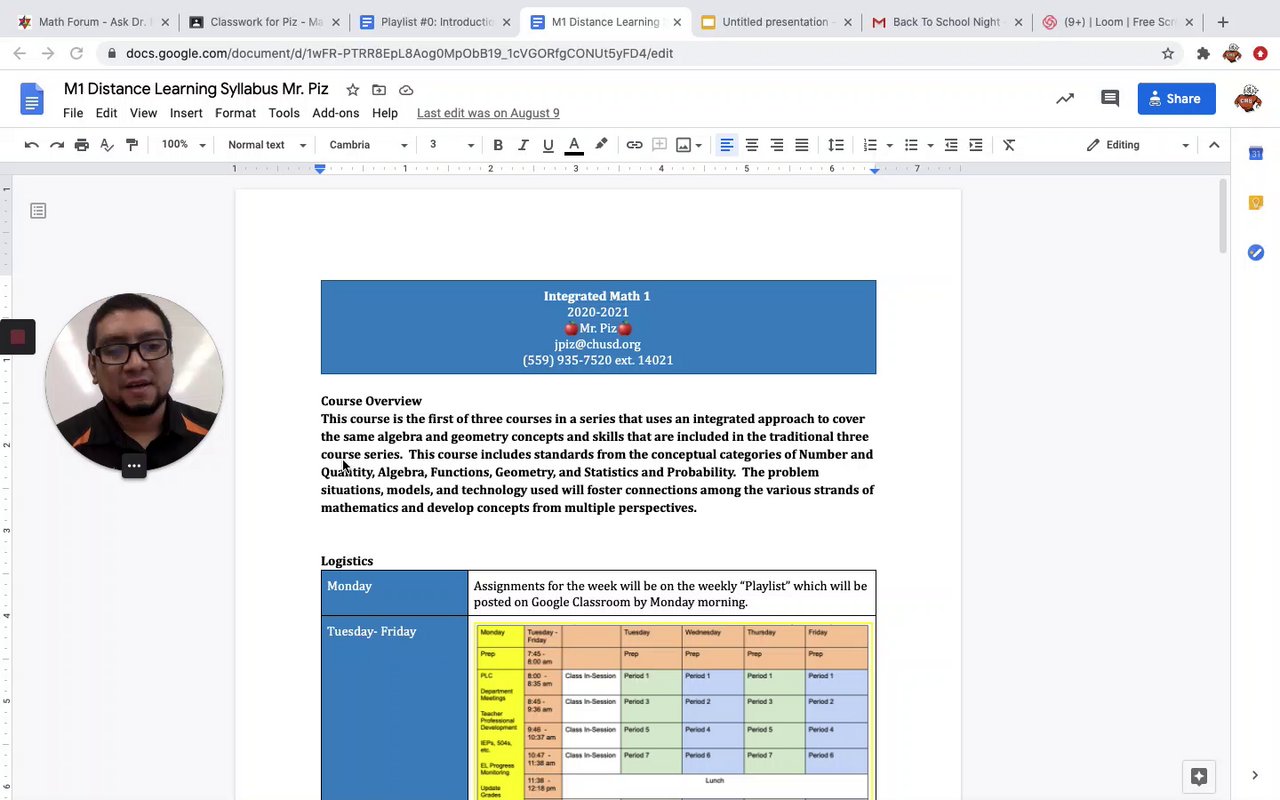The height and width of the screenshot is (800, 1280).
Task: Center align the text
Action: pos(752,145)
